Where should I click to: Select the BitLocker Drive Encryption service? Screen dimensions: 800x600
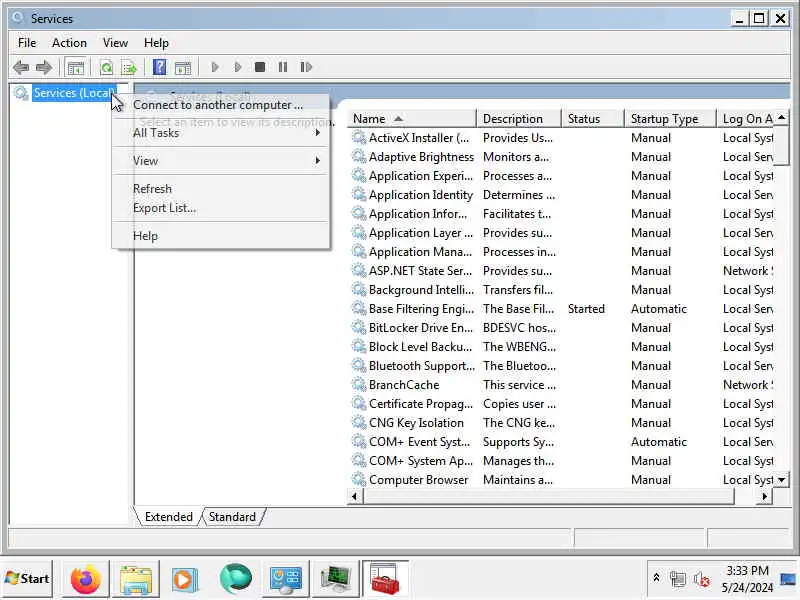(x=561, y=328)
